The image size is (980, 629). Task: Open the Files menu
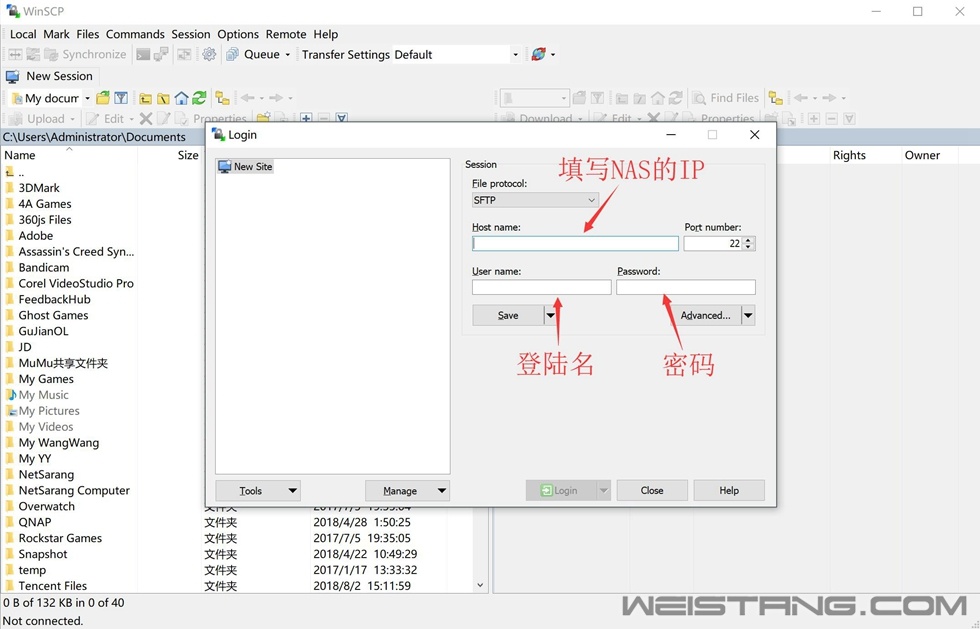(88, 34)
